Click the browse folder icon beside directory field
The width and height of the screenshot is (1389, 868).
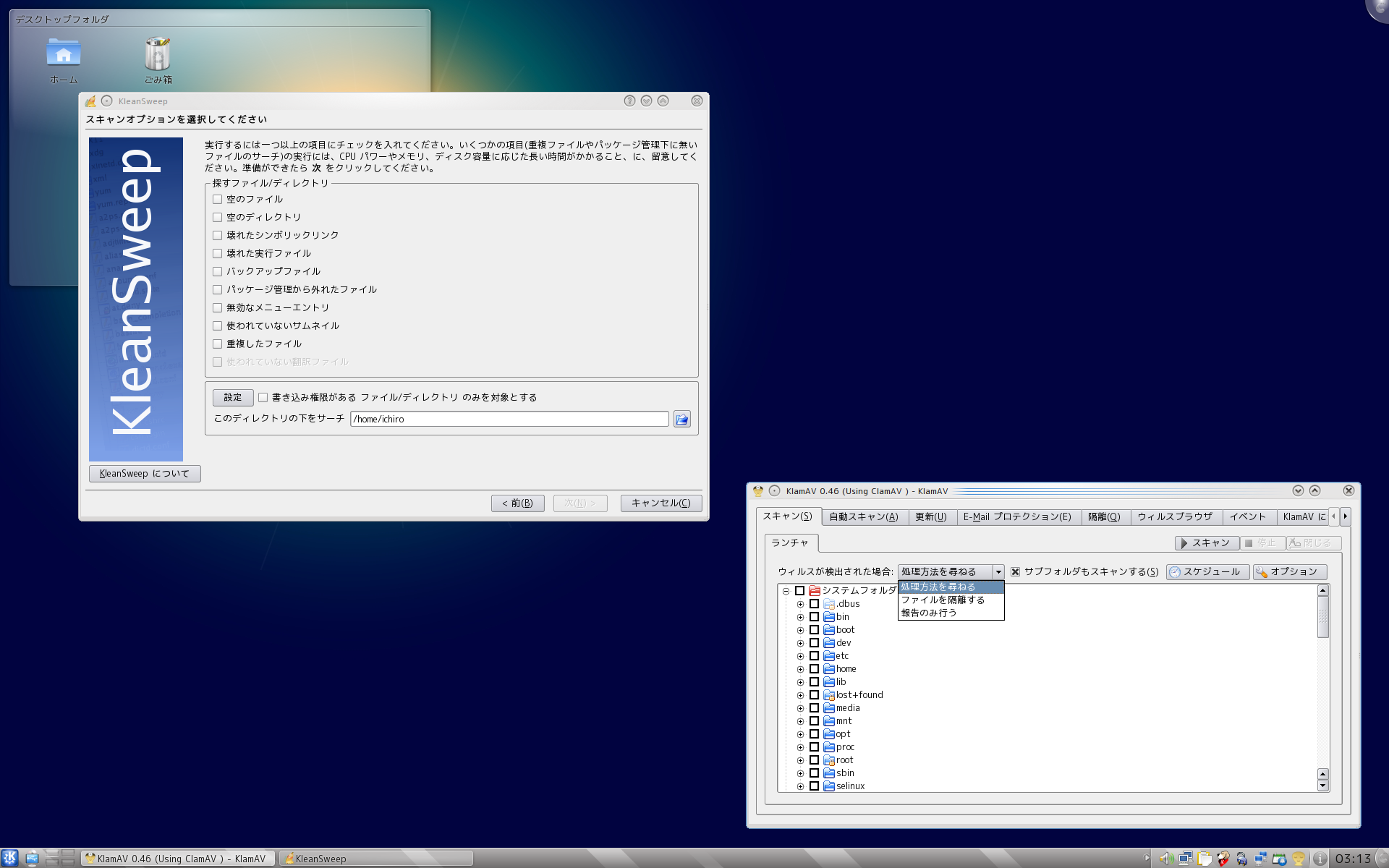click(681, 419)
